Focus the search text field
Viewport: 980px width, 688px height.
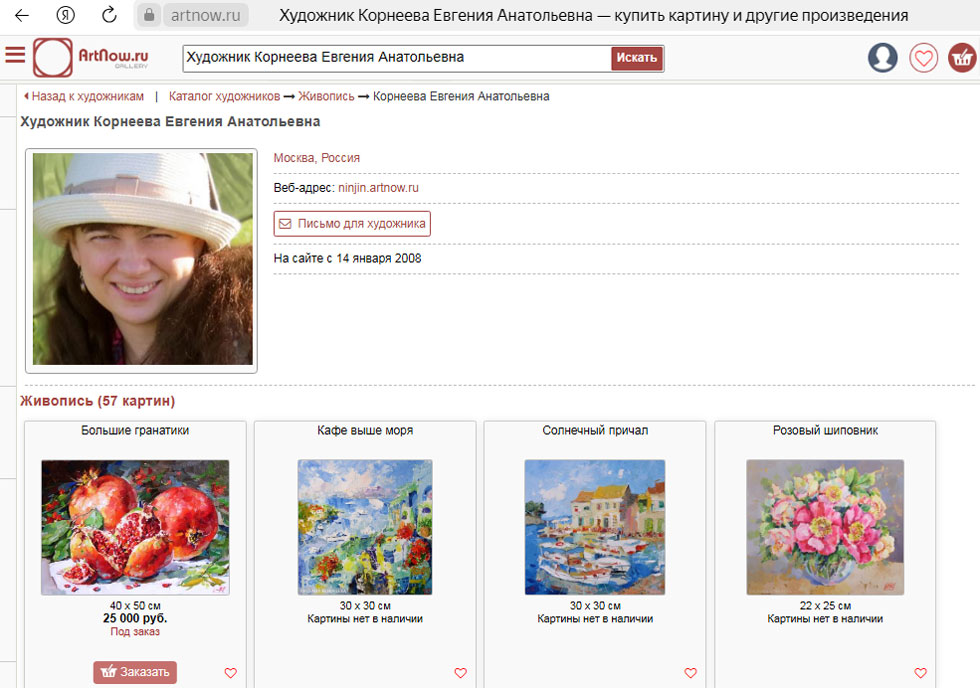point(396,58)
